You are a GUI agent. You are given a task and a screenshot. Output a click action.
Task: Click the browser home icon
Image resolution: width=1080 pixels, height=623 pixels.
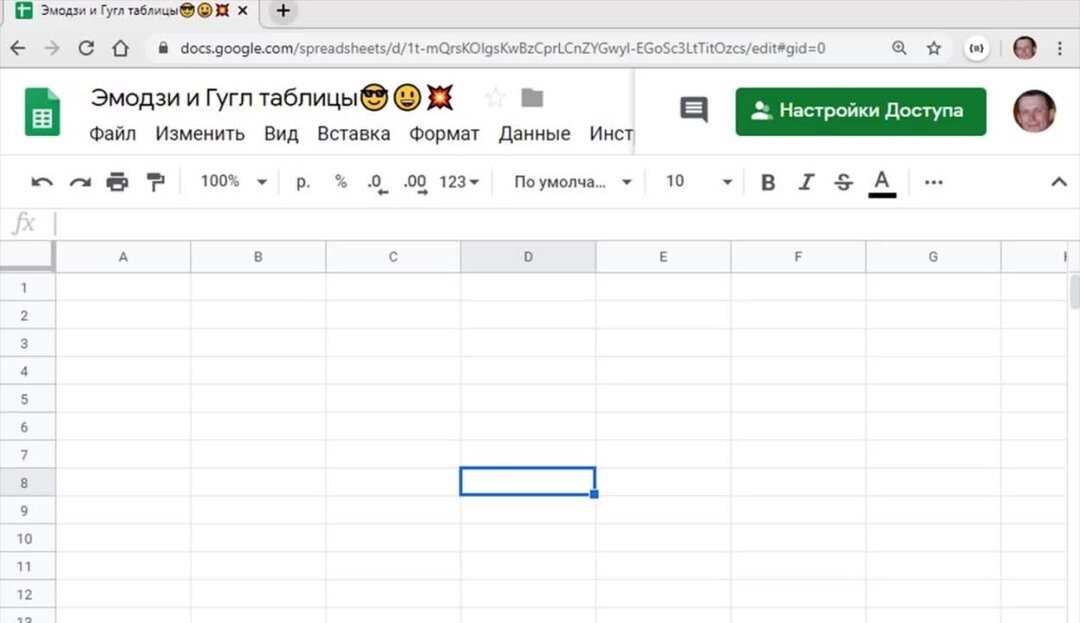tap(121, 48)
